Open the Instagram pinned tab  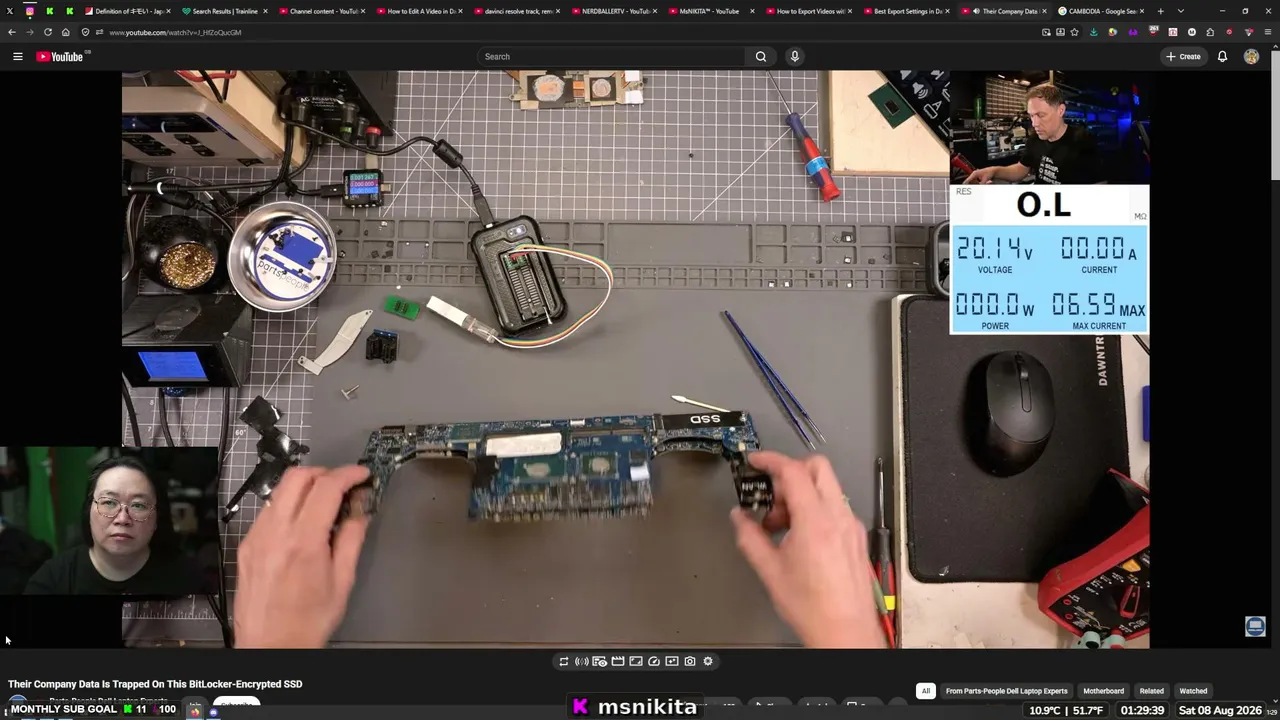pos(29,11)
